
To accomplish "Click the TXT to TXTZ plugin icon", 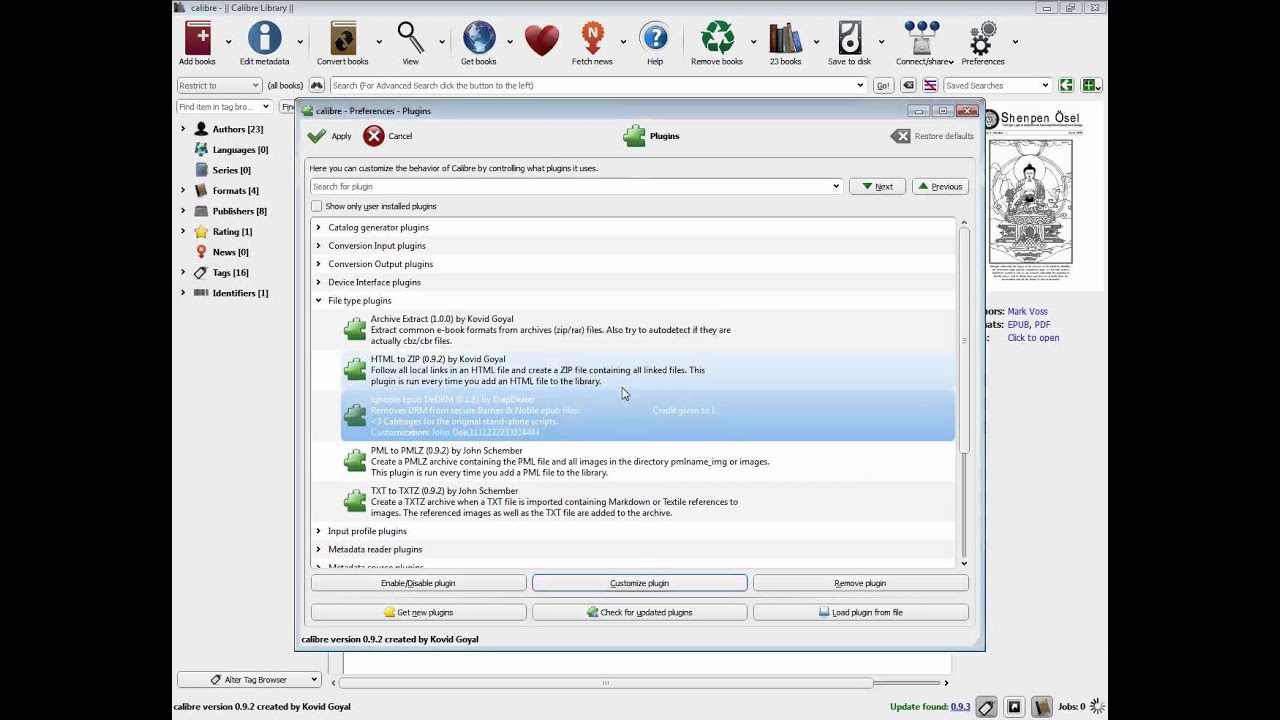I will tap(355, 501).
